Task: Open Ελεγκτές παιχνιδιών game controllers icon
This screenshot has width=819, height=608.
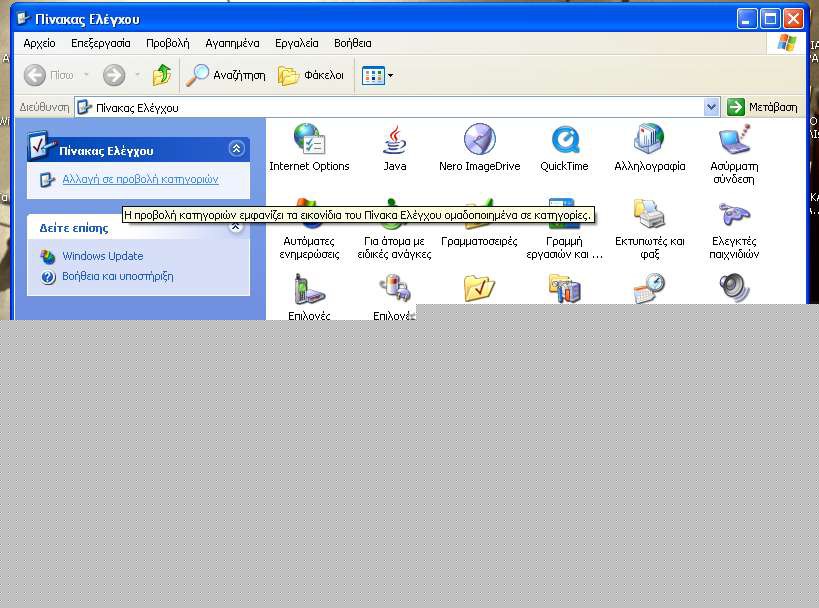Action: point(734,214)
